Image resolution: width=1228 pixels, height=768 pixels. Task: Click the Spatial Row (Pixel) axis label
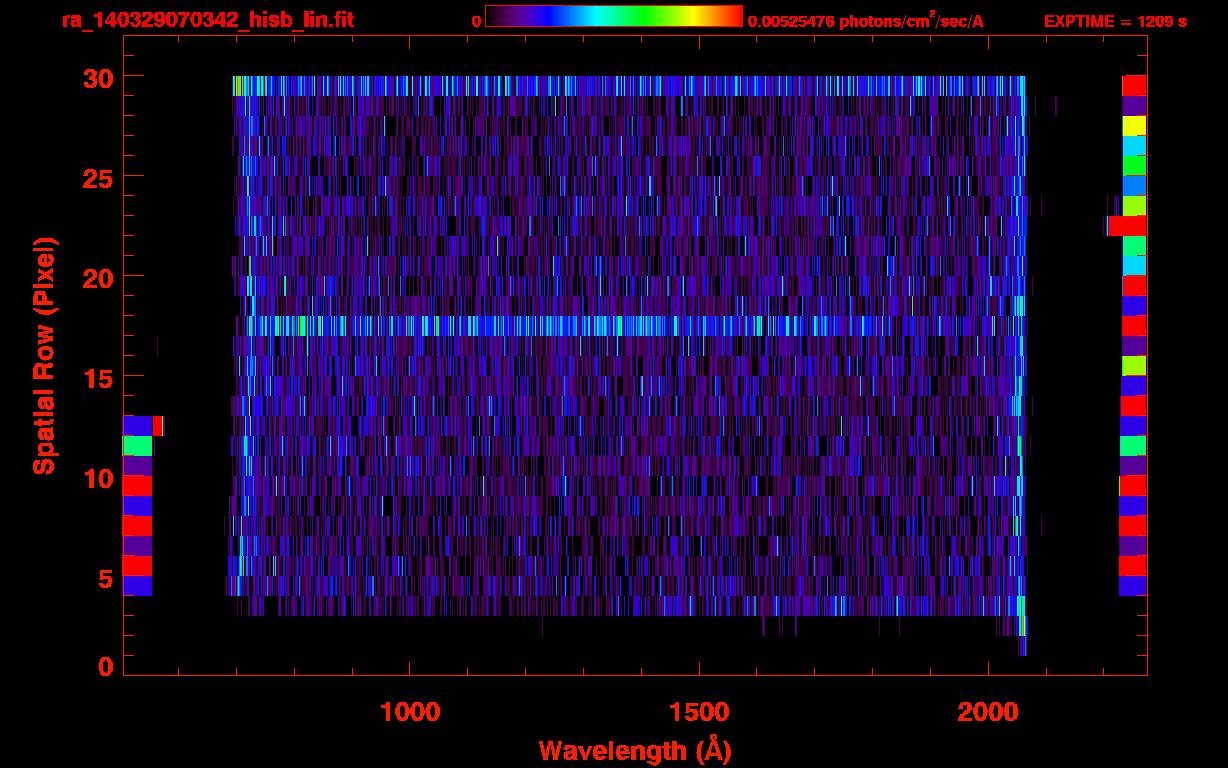44,355
